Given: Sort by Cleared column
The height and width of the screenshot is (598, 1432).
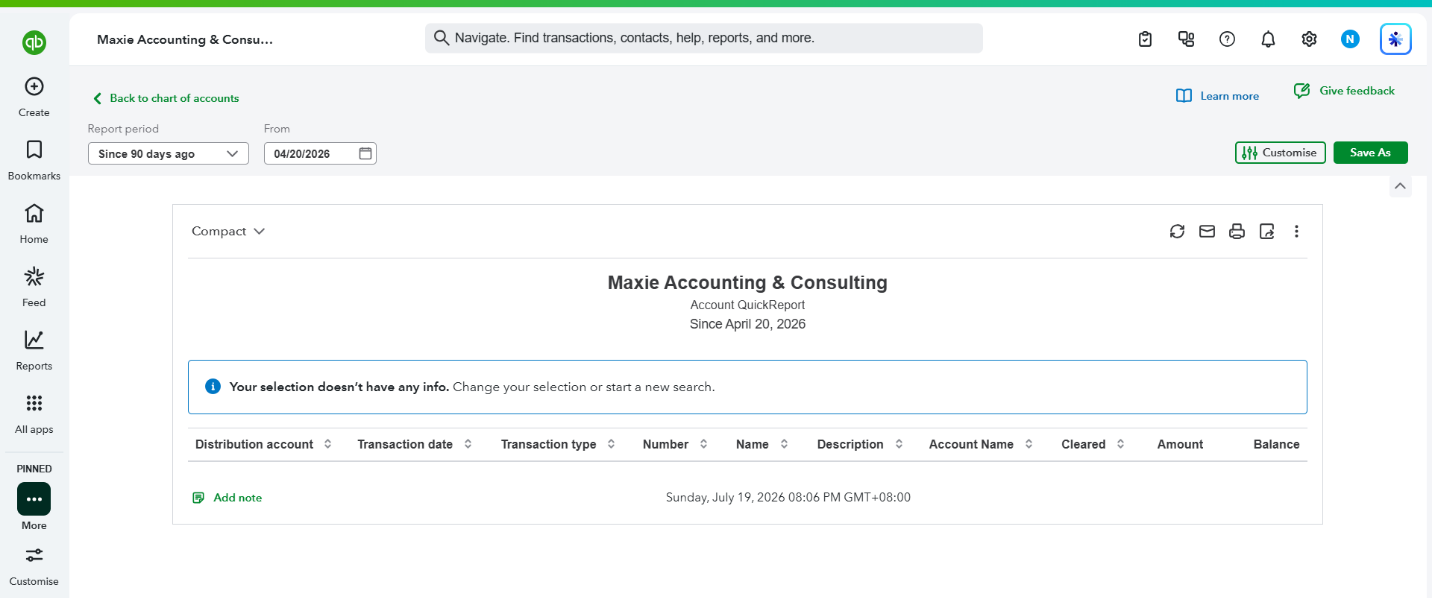Looking at the screenshot, I should [x=1093, y=444].
